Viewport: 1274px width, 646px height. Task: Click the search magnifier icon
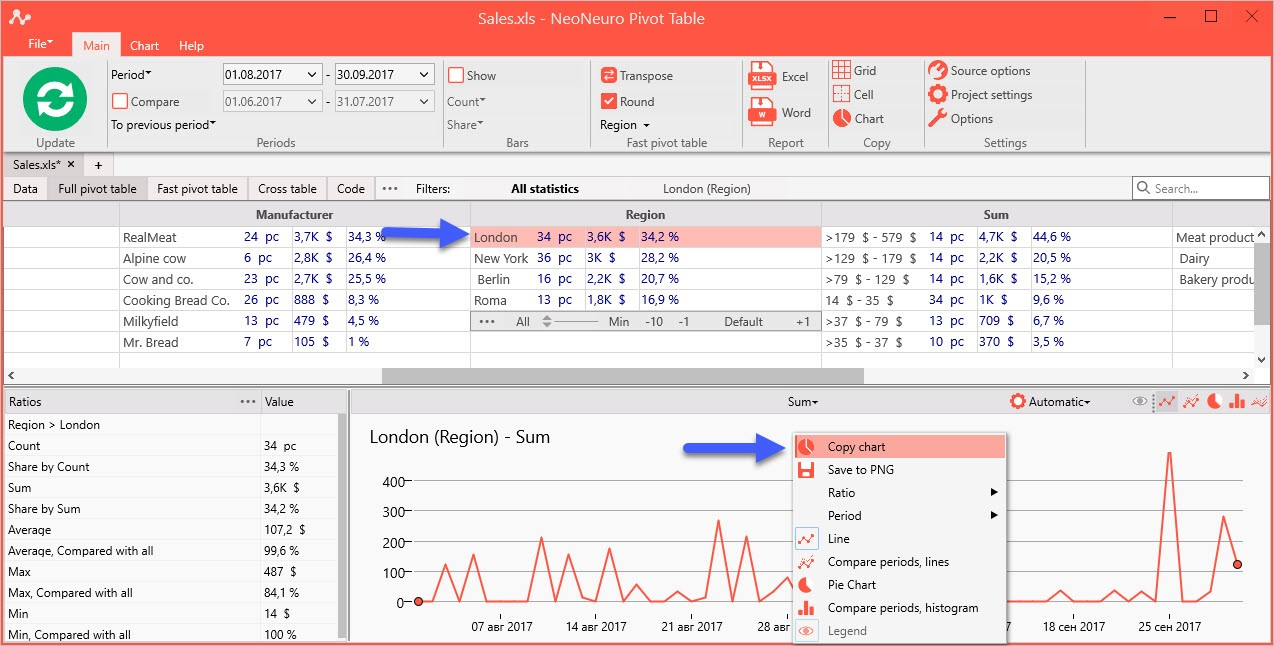pos(1144,188)
